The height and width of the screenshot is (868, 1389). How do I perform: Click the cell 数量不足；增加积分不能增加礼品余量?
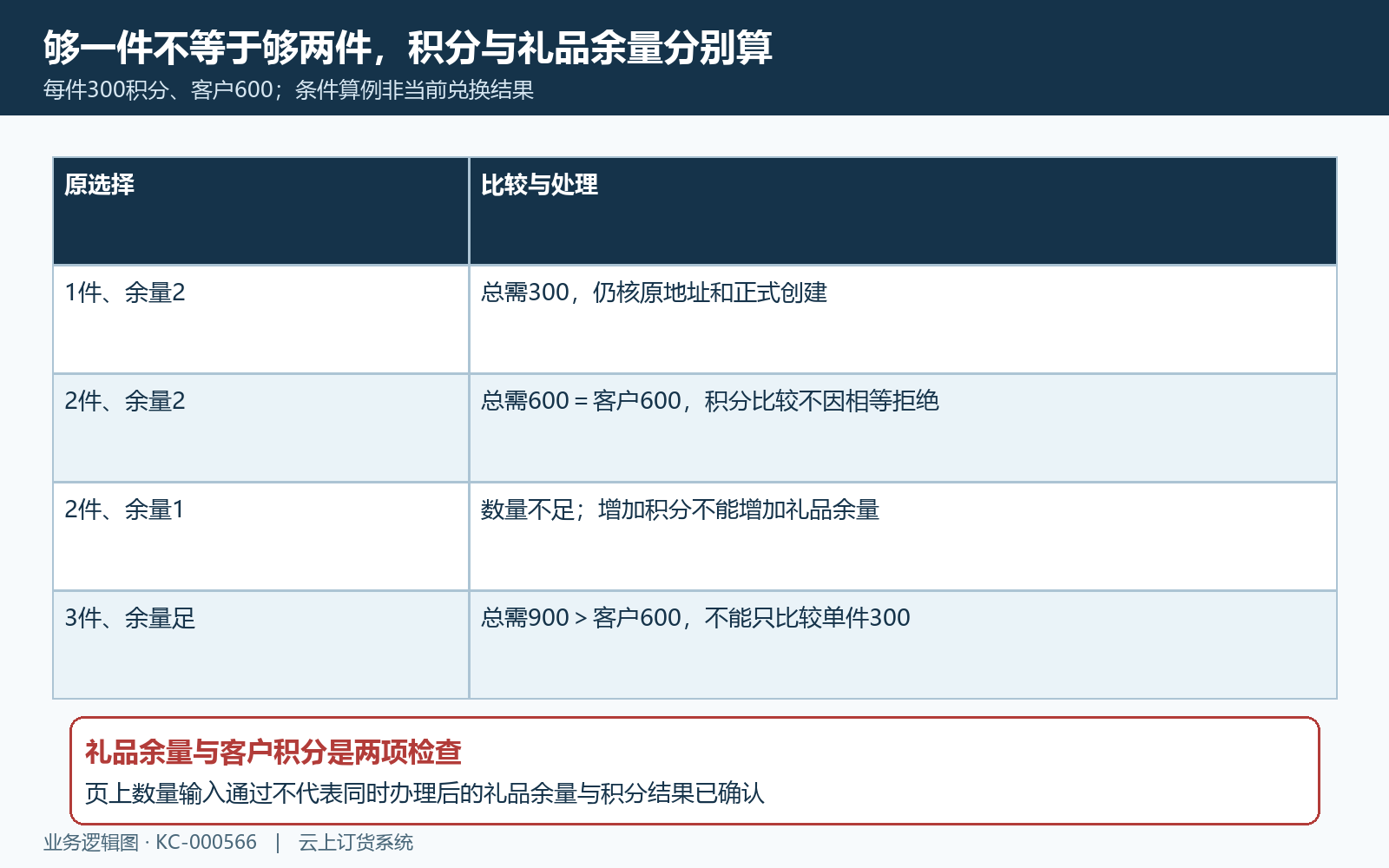coord(903,536)
